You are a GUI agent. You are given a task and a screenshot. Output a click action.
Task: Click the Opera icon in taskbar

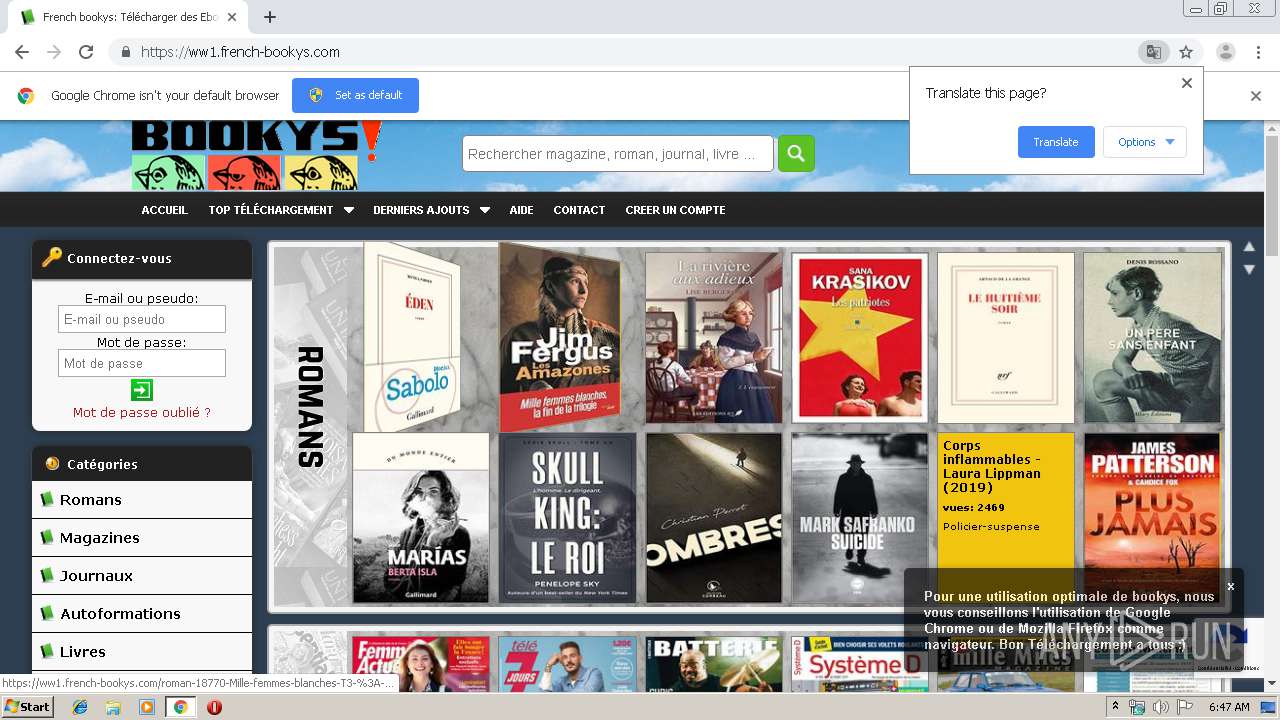214,707
